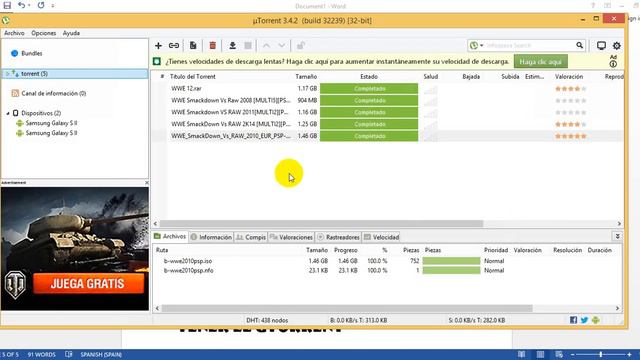The width and height of the screenshot is (640, 360).
Task: Click SPANISH (SPAIN) language in Word status bar
Action: point(101,355)
